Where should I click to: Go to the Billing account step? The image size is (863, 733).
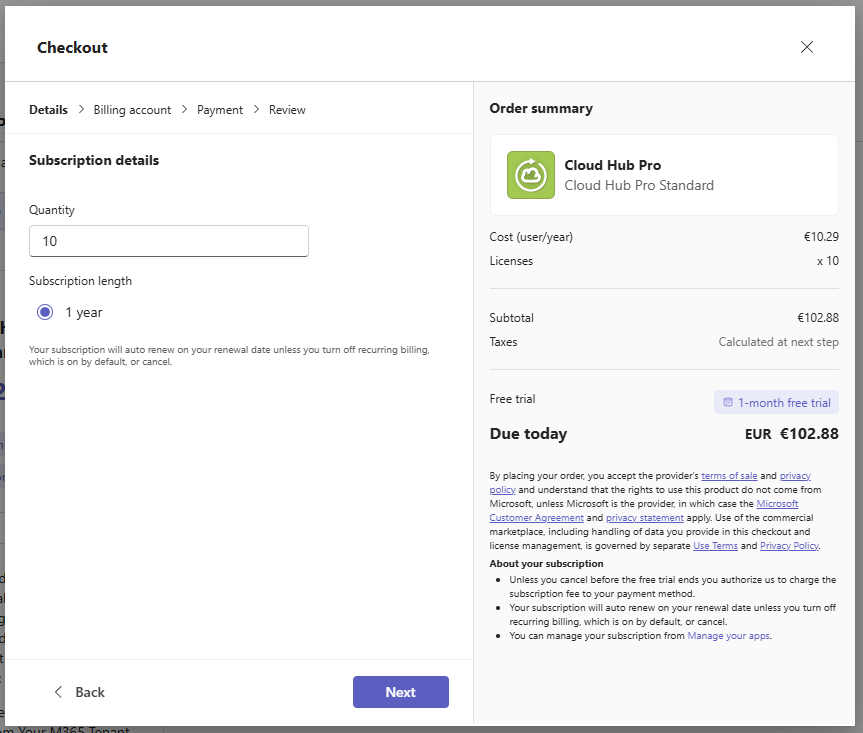coord(132,110)
